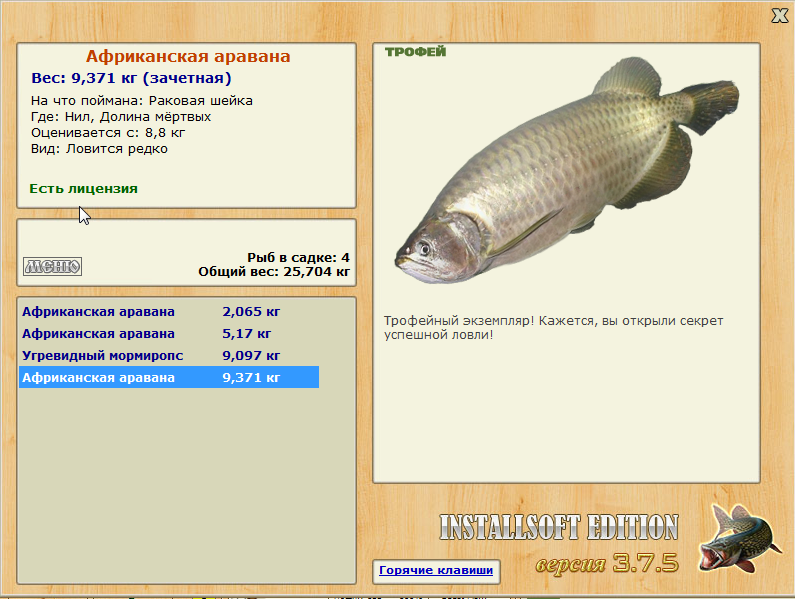795x599 pixels.
Task: Close the fish cage window with X
Action: click(780, 16)
